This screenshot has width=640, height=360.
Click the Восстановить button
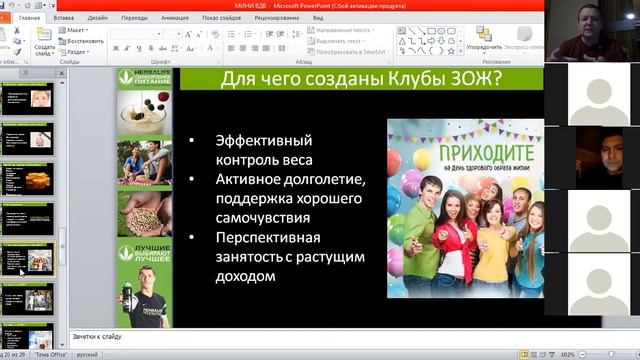[x=81, y=41]
